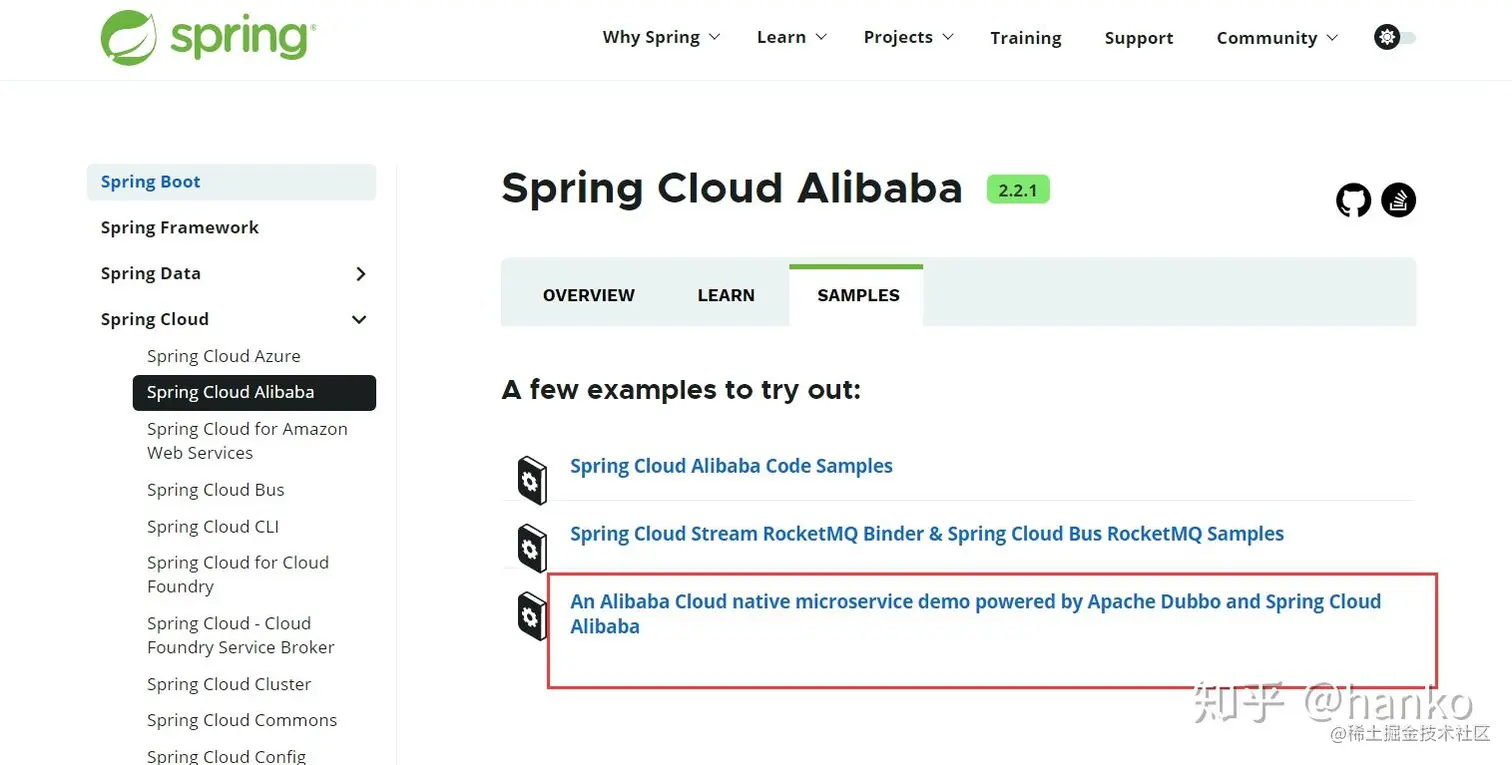Click the Code Samples book icon
Viewport: 1512px width, 765px height.
(x=532, y=480)
